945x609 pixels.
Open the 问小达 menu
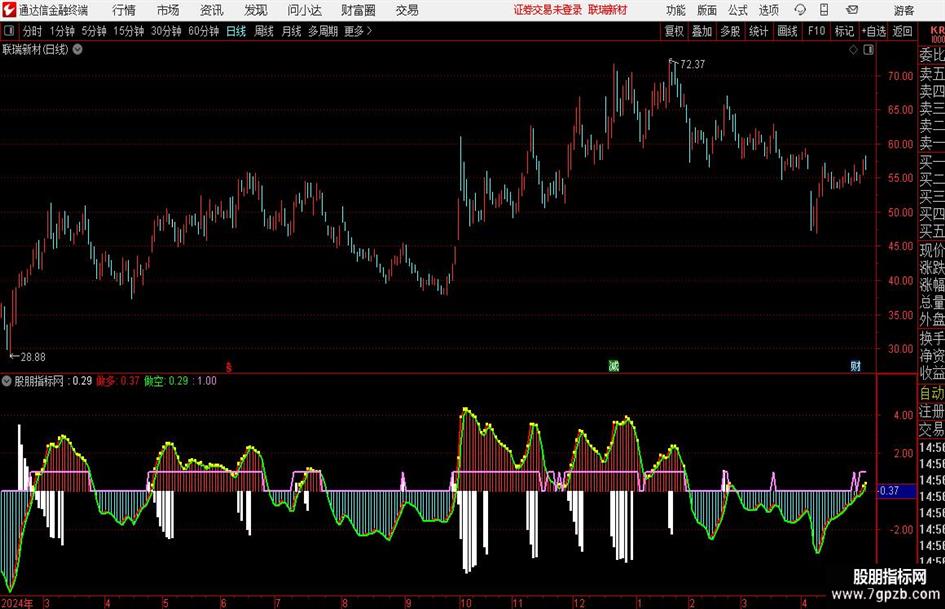304,10
